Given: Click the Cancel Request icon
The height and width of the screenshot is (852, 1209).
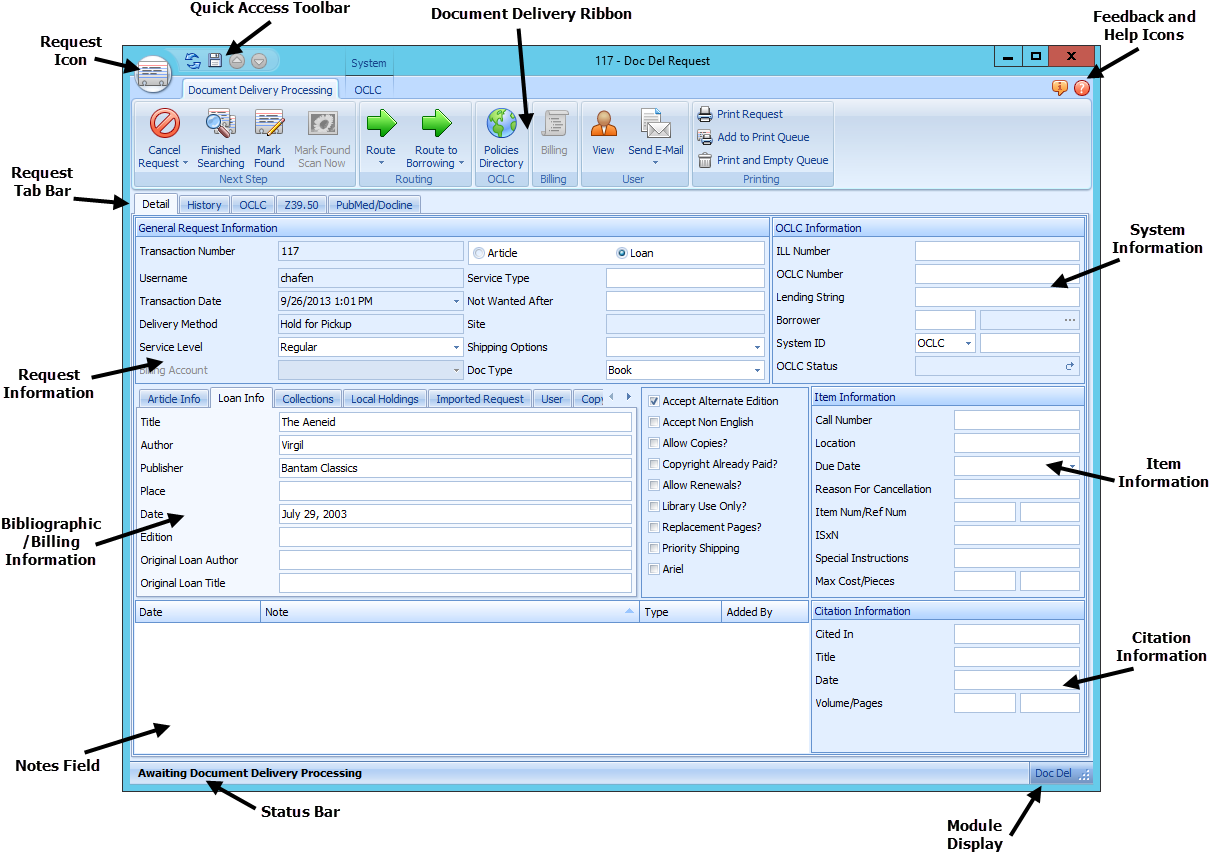Looking at the screenshot, I should 164,123.
